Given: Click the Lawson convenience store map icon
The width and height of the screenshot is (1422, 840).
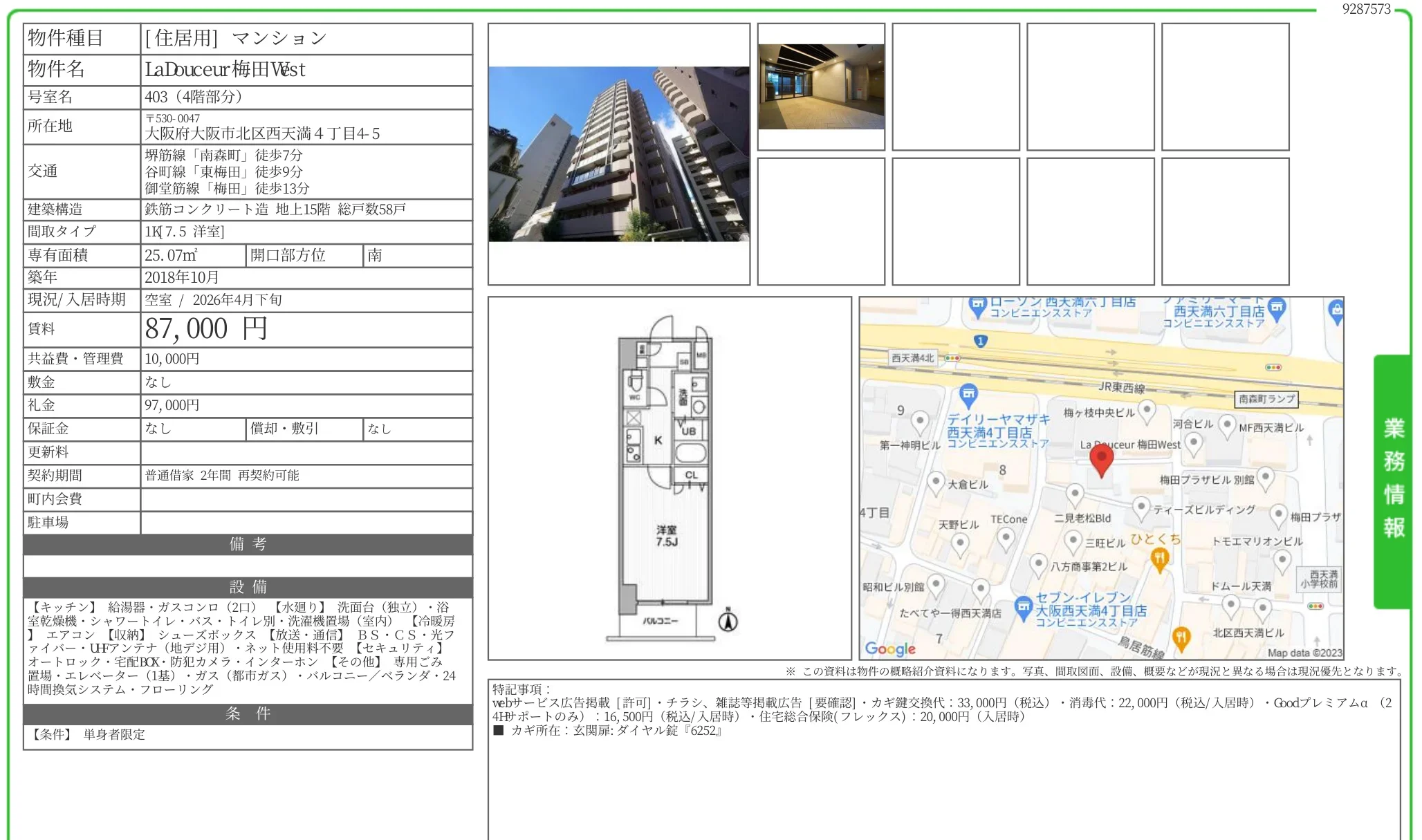Looking at the screenshot, I should point(977,305).
